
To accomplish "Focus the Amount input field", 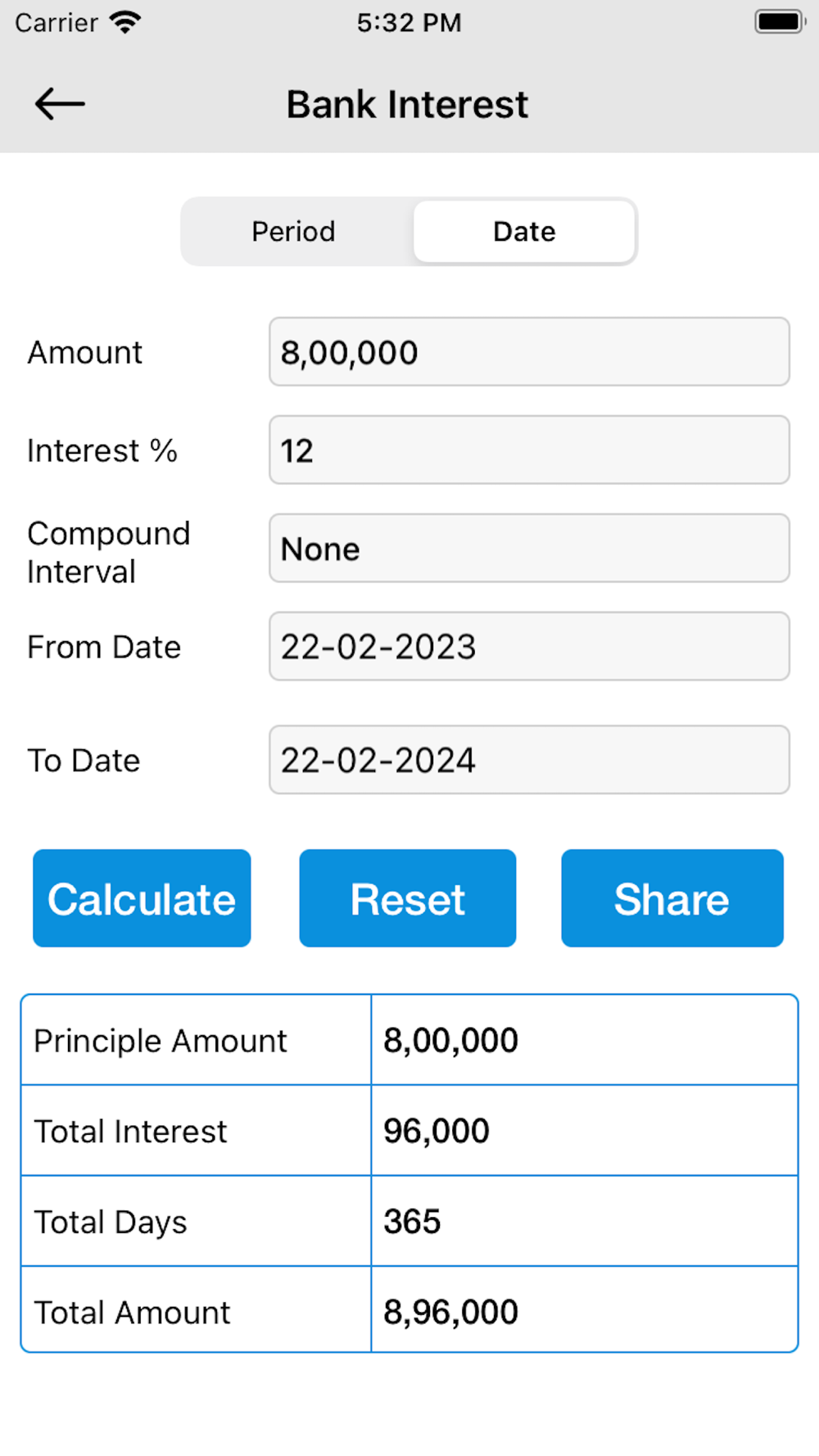I will pyautogui.click(x=529, y=352).
